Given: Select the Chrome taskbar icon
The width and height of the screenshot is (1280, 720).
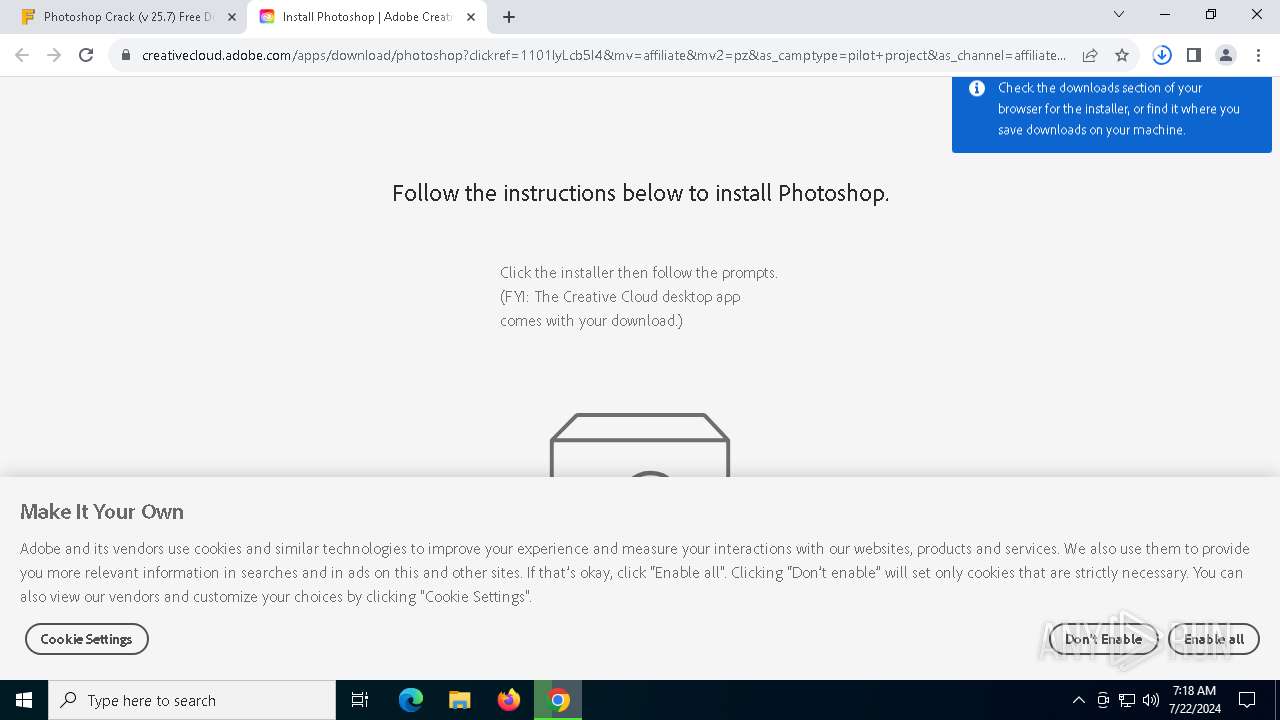Looking at the screenshot, I should point(559,700).
